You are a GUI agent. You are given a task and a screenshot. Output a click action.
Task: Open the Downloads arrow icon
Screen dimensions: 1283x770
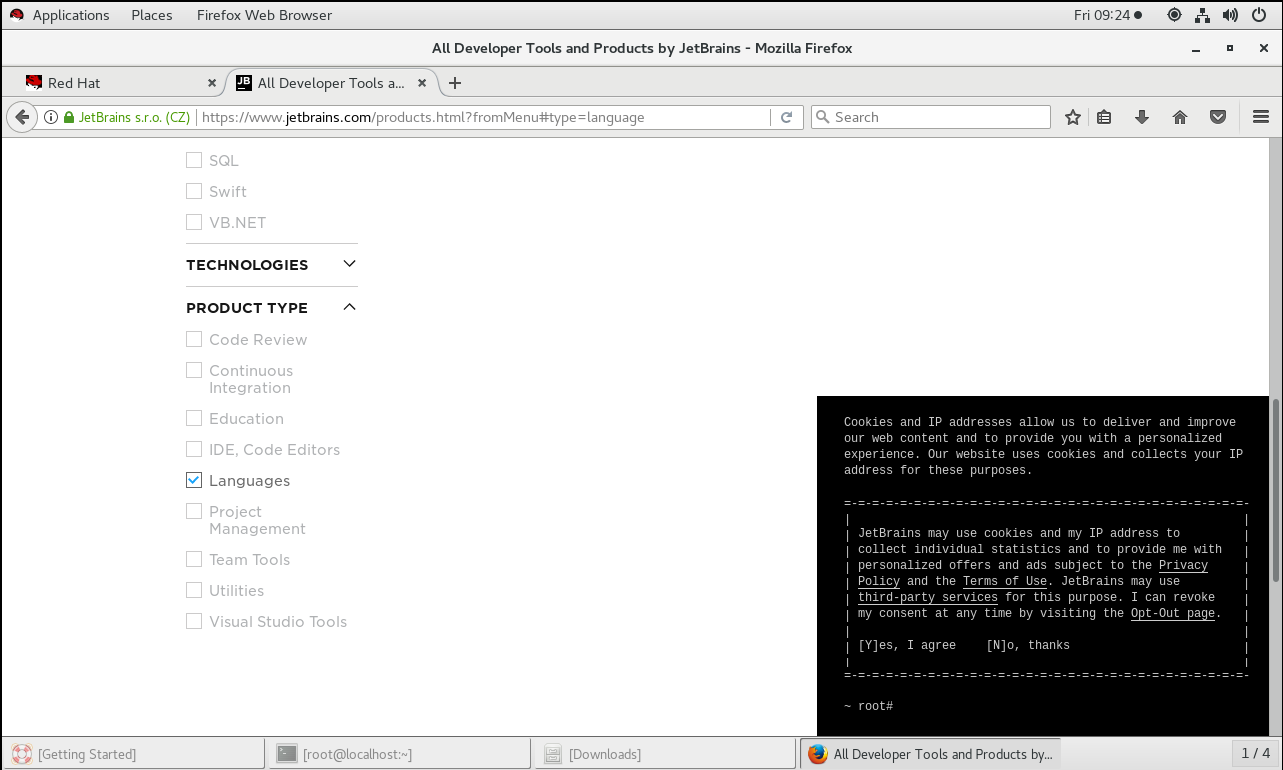coord(1142,117)
